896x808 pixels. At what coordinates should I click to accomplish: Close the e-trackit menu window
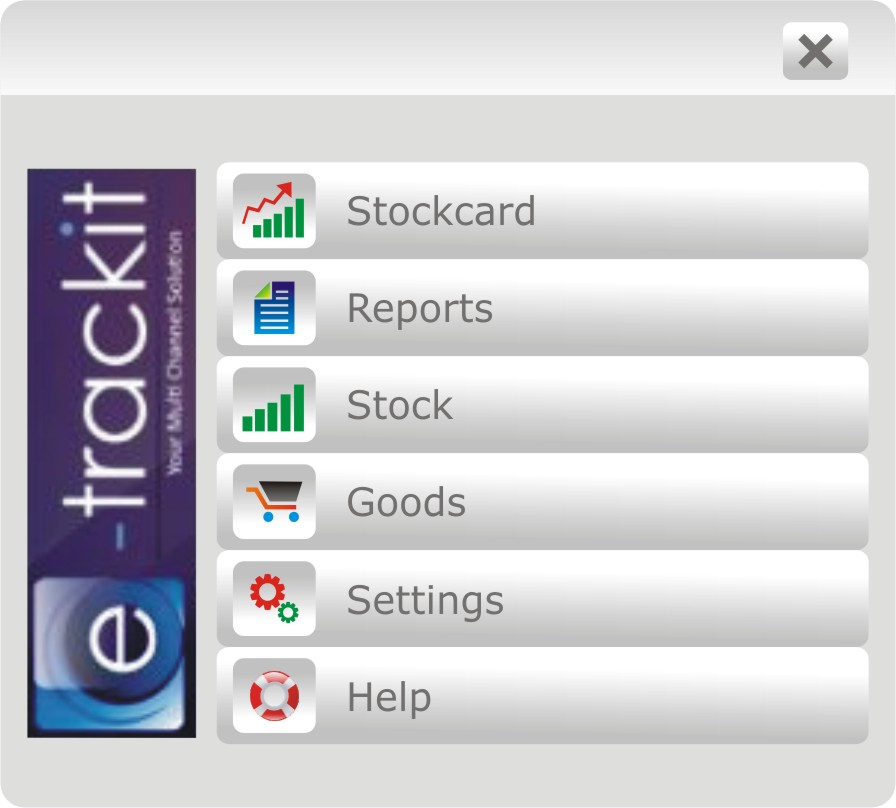tap(815, 51)
